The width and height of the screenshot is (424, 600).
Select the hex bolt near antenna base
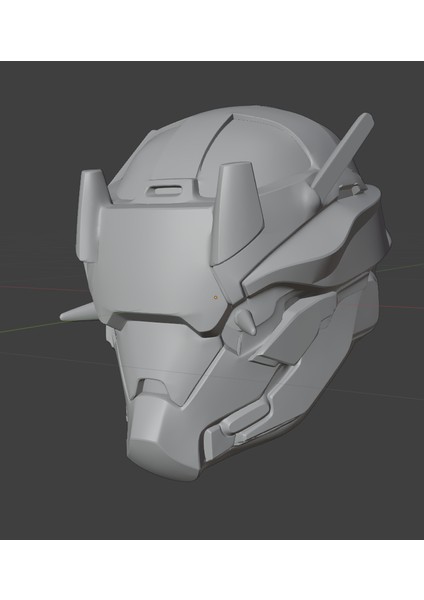pyautogui.click(x=350, y=189)
